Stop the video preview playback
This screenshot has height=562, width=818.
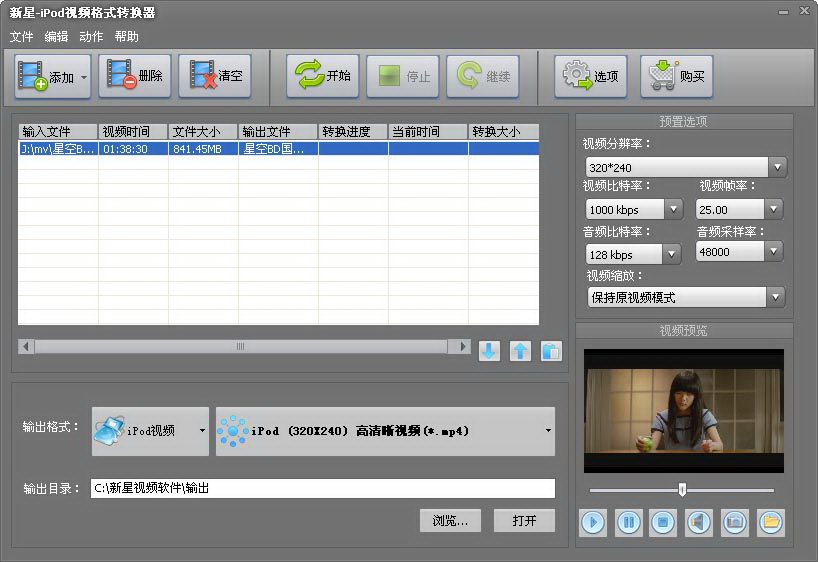[x=663, y=522]
